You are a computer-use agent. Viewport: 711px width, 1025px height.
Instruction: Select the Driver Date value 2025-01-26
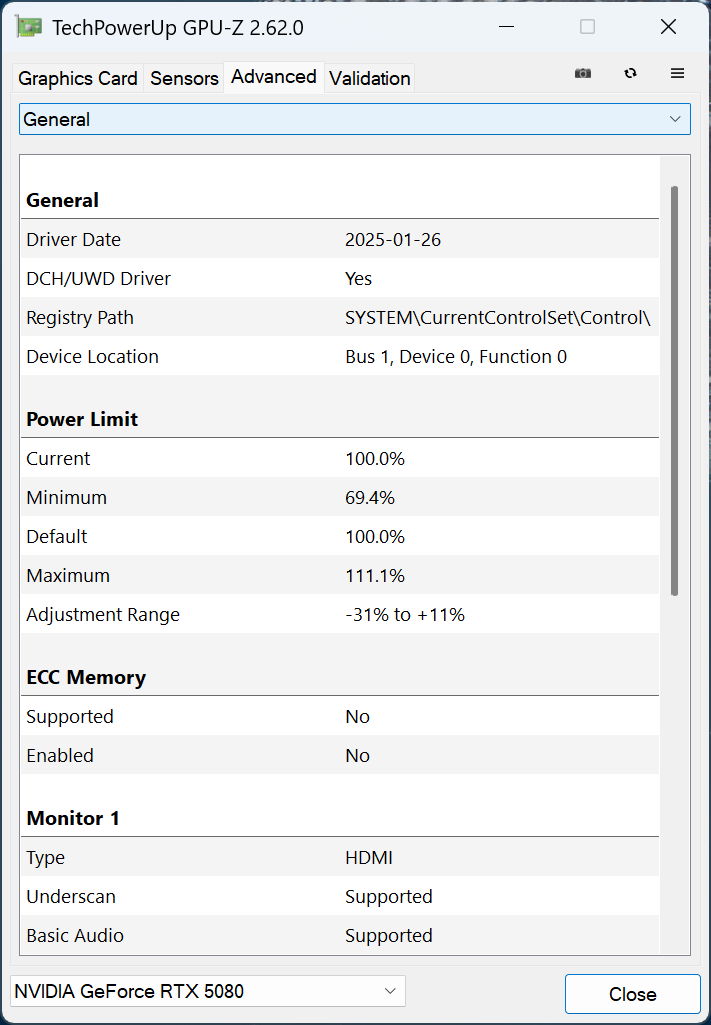click(393, 239)
